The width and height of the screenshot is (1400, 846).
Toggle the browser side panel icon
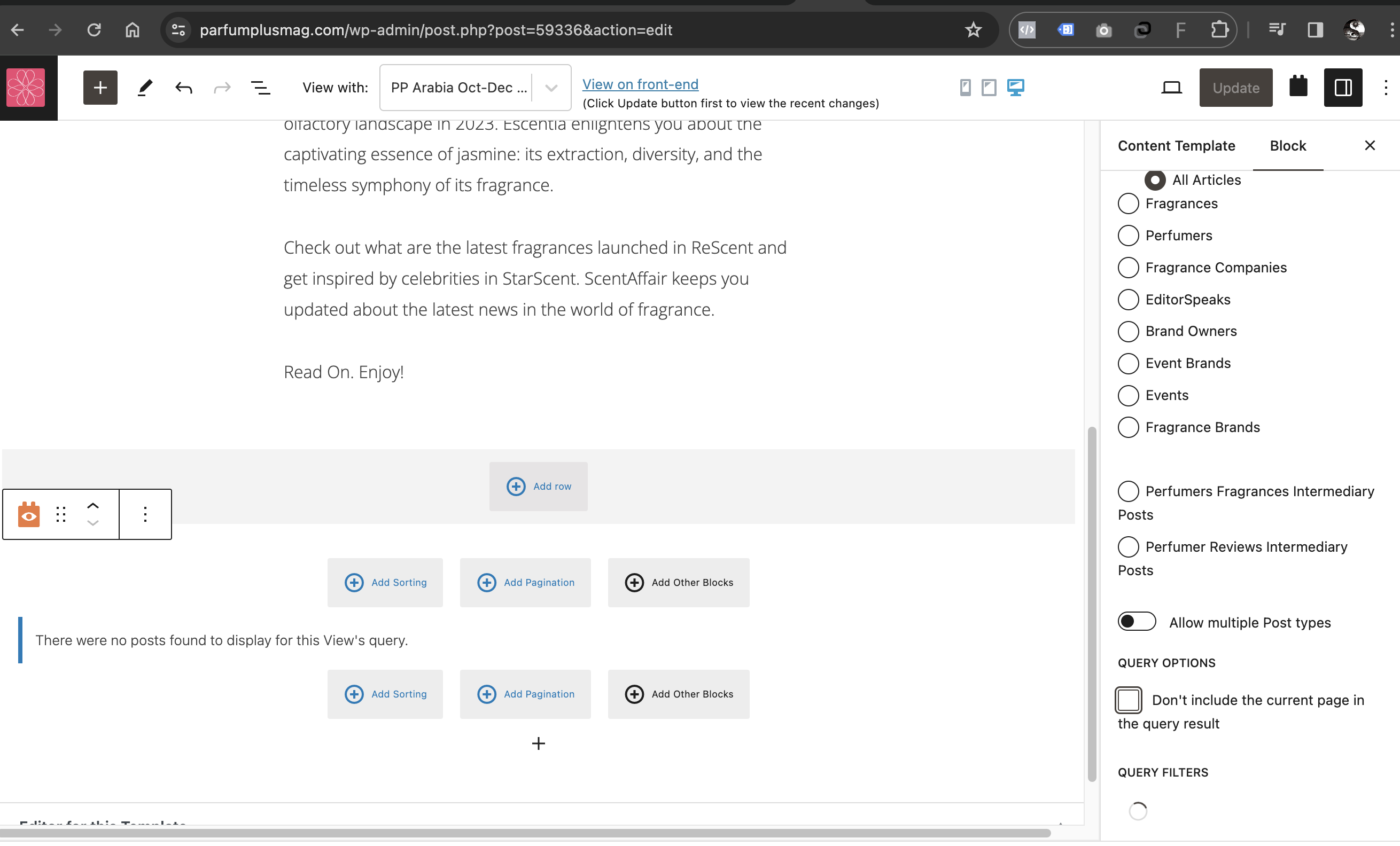coord(1316,29)
